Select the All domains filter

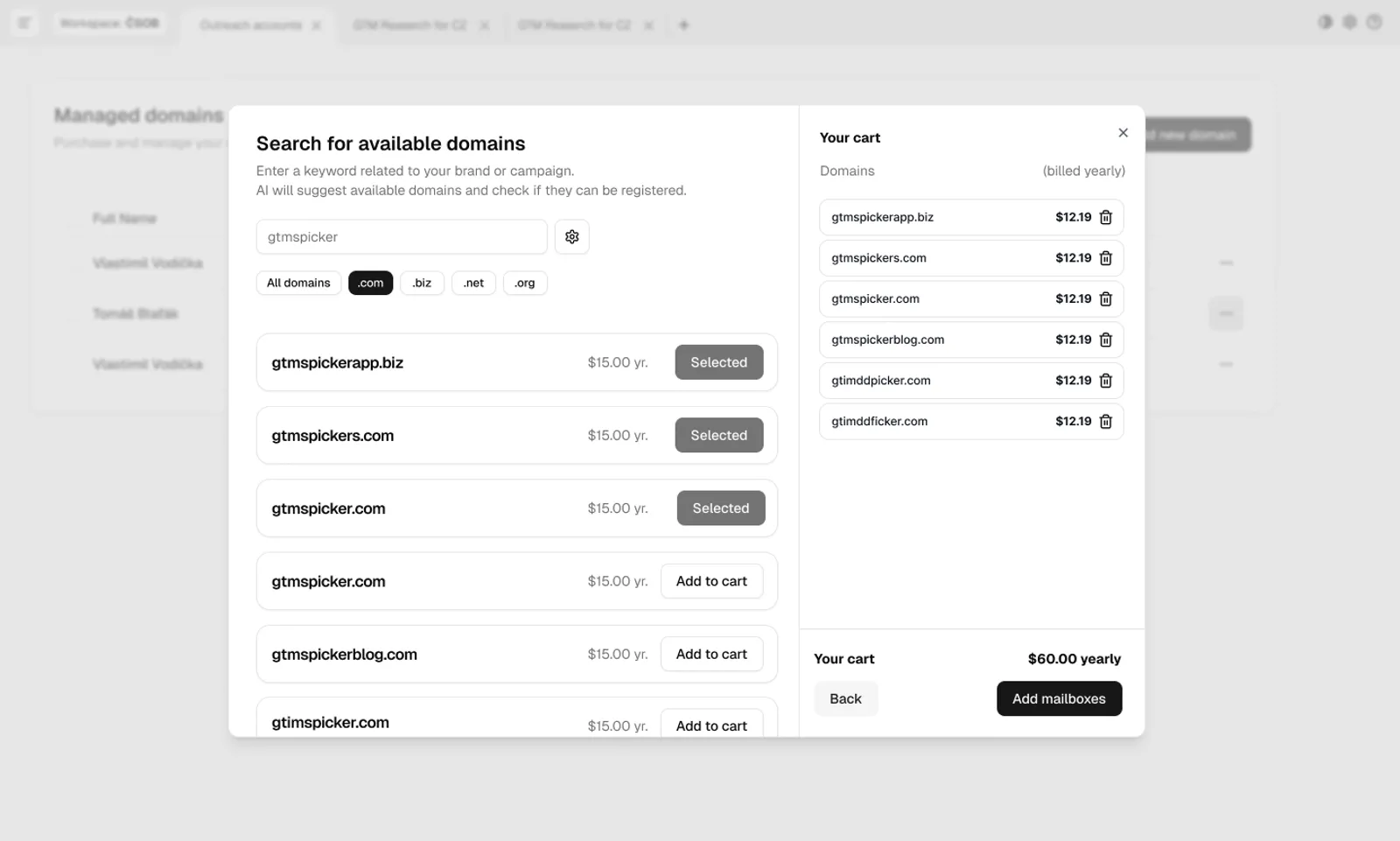click(x=298, y=283)
